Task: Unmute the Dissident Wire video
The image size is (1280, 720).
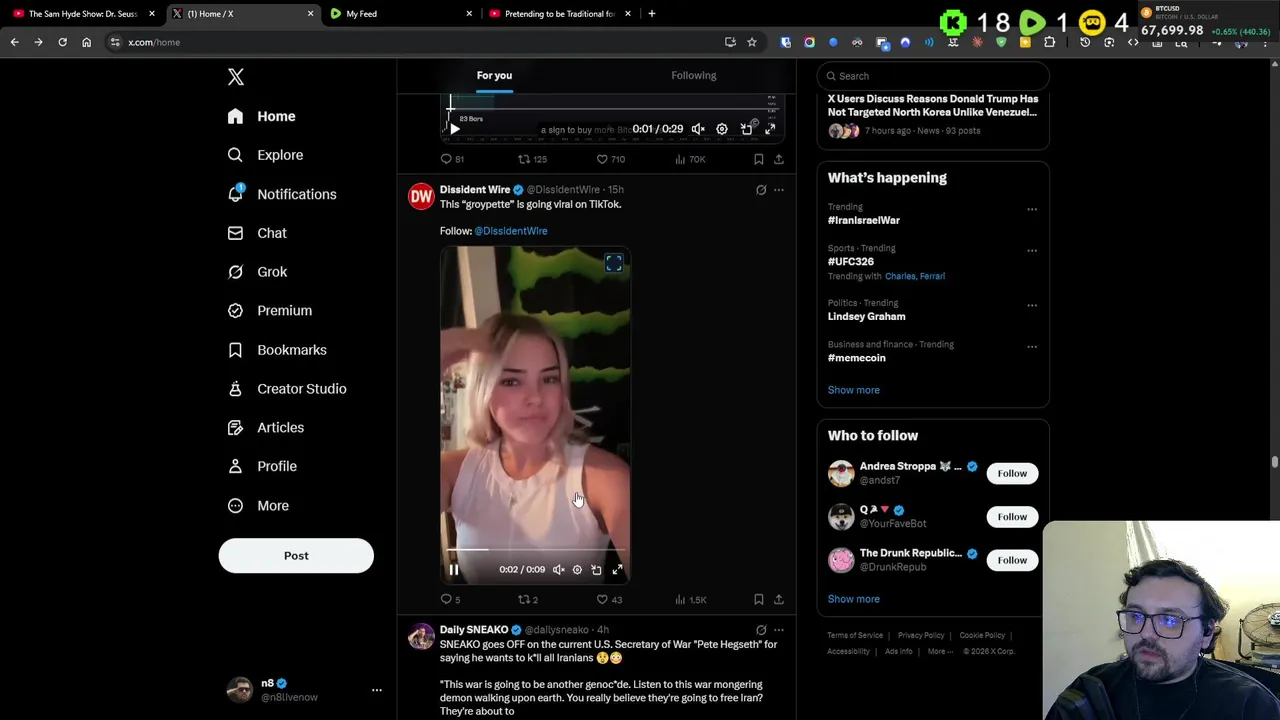Action: coord(559,570)
